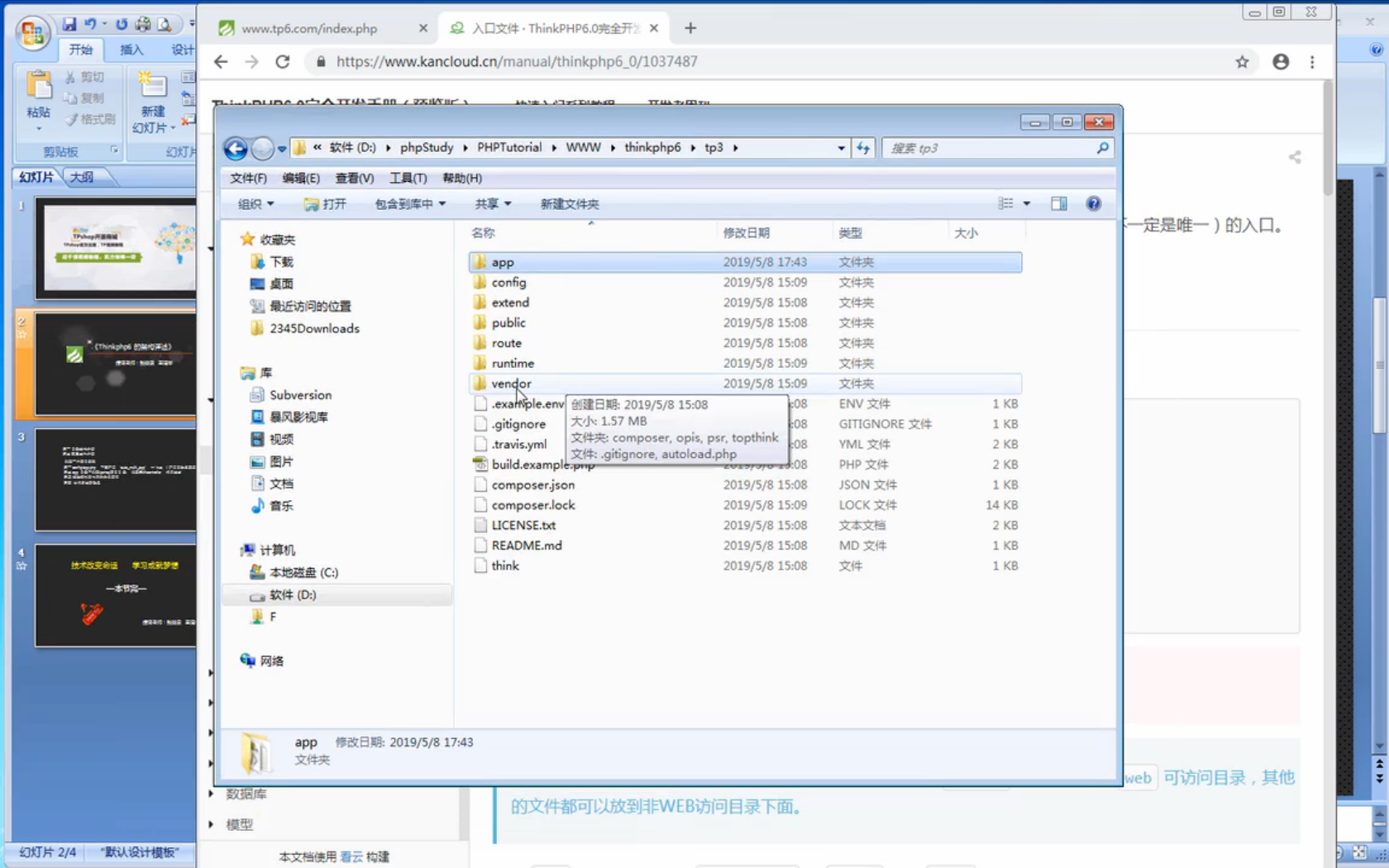The image size is (1389, 868).
Task: Open the Edit (编辑) menu
Action: (301, 178)
